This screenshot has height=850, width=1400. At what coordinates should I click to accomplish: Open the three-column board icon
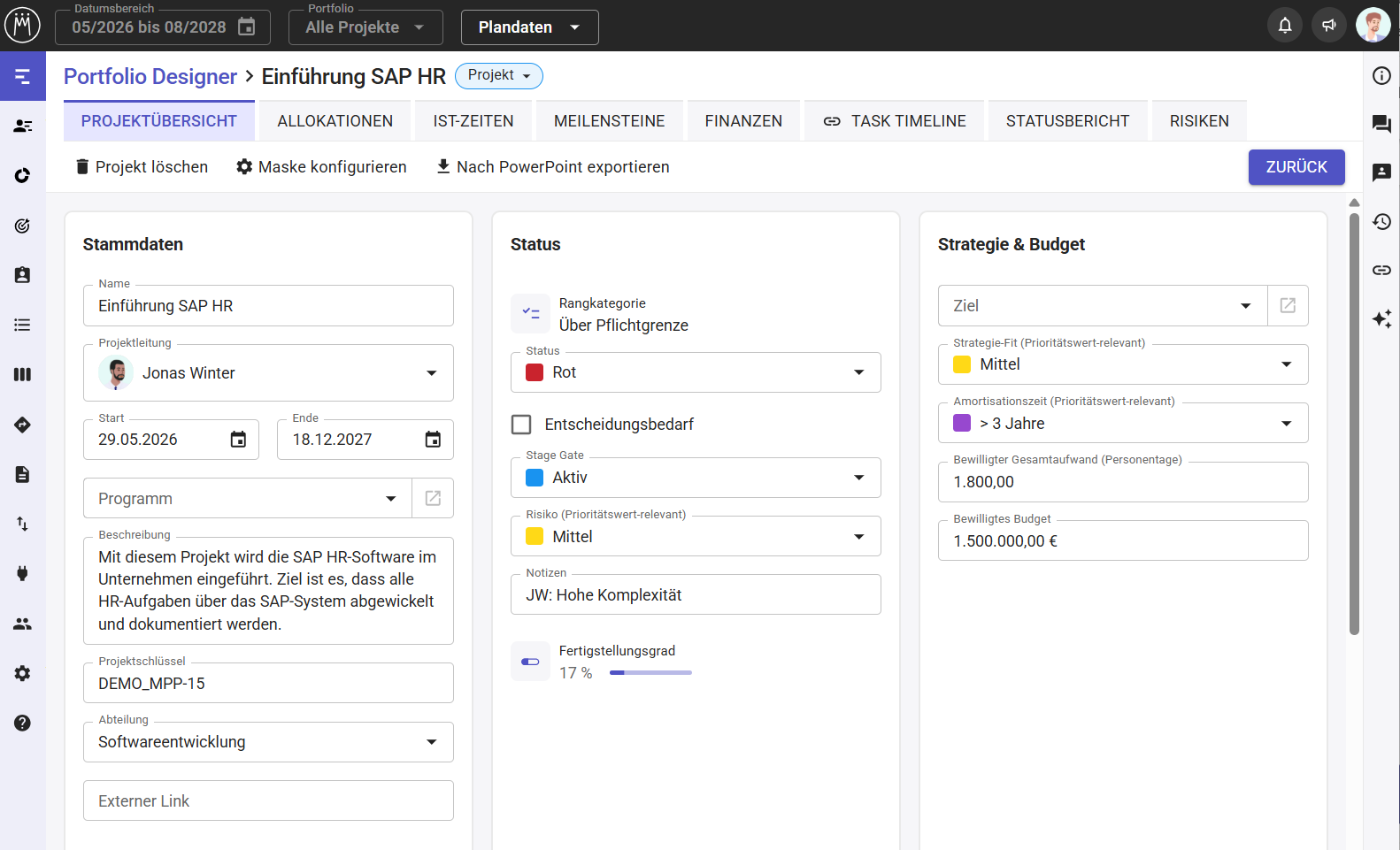(x=23, y=374)
